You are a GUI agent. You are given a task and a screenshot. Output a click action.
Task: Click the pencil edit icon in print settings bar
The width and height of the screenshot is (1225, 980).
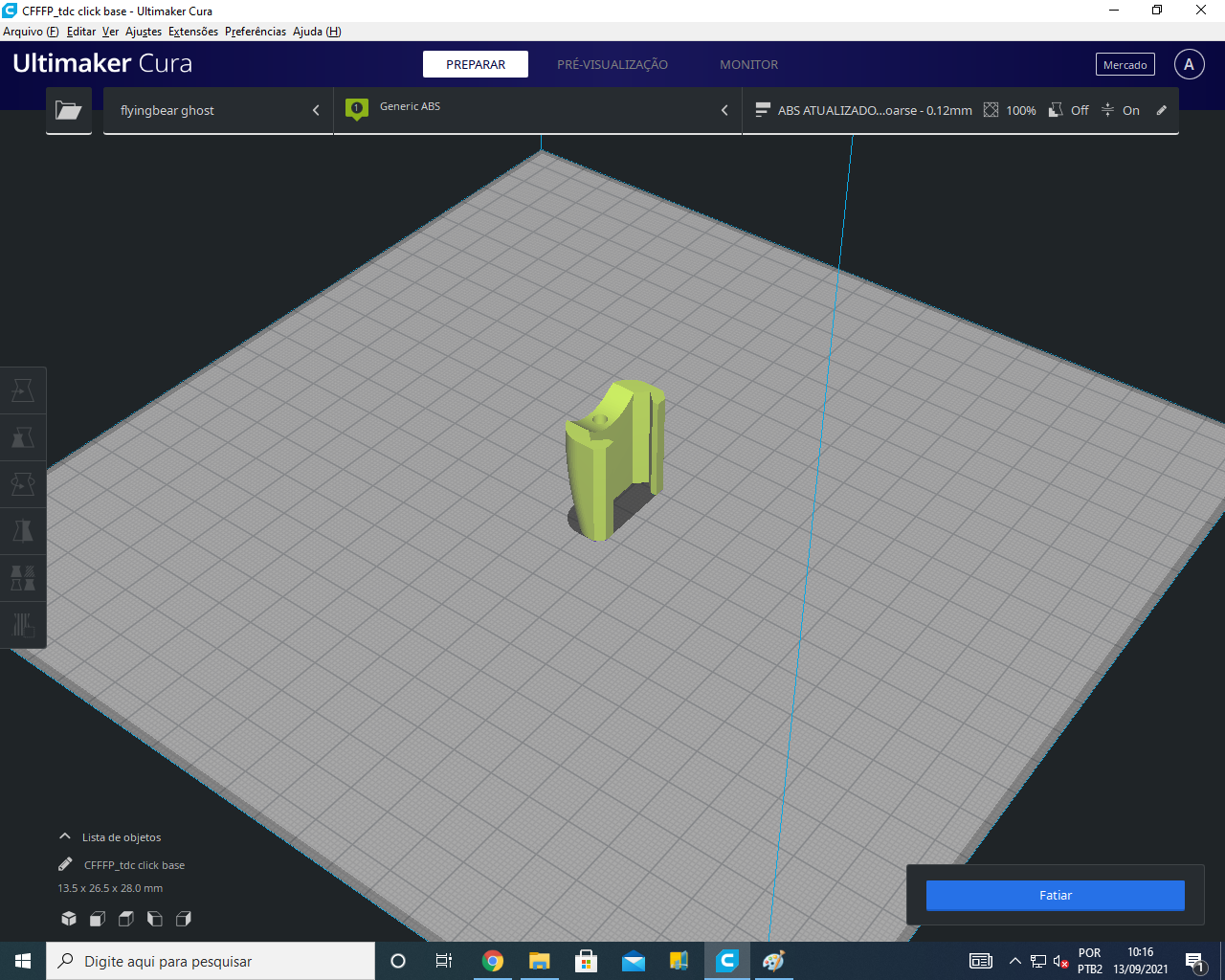1162,110
